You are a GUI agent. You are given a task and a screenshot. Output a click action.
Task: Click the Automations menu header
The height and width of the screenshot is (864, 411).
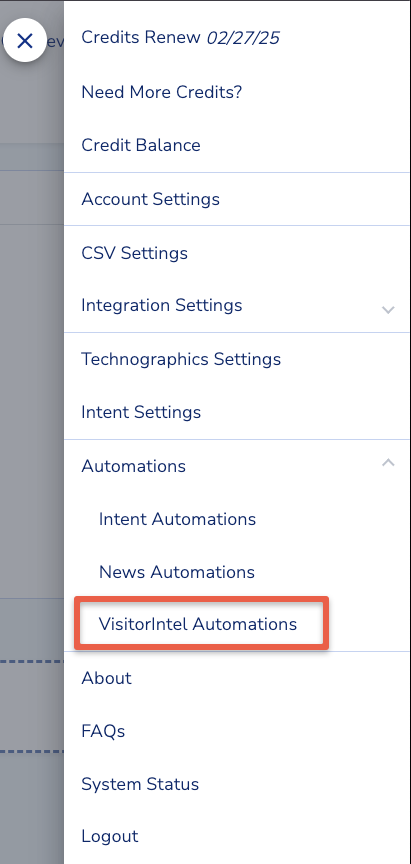133,466
